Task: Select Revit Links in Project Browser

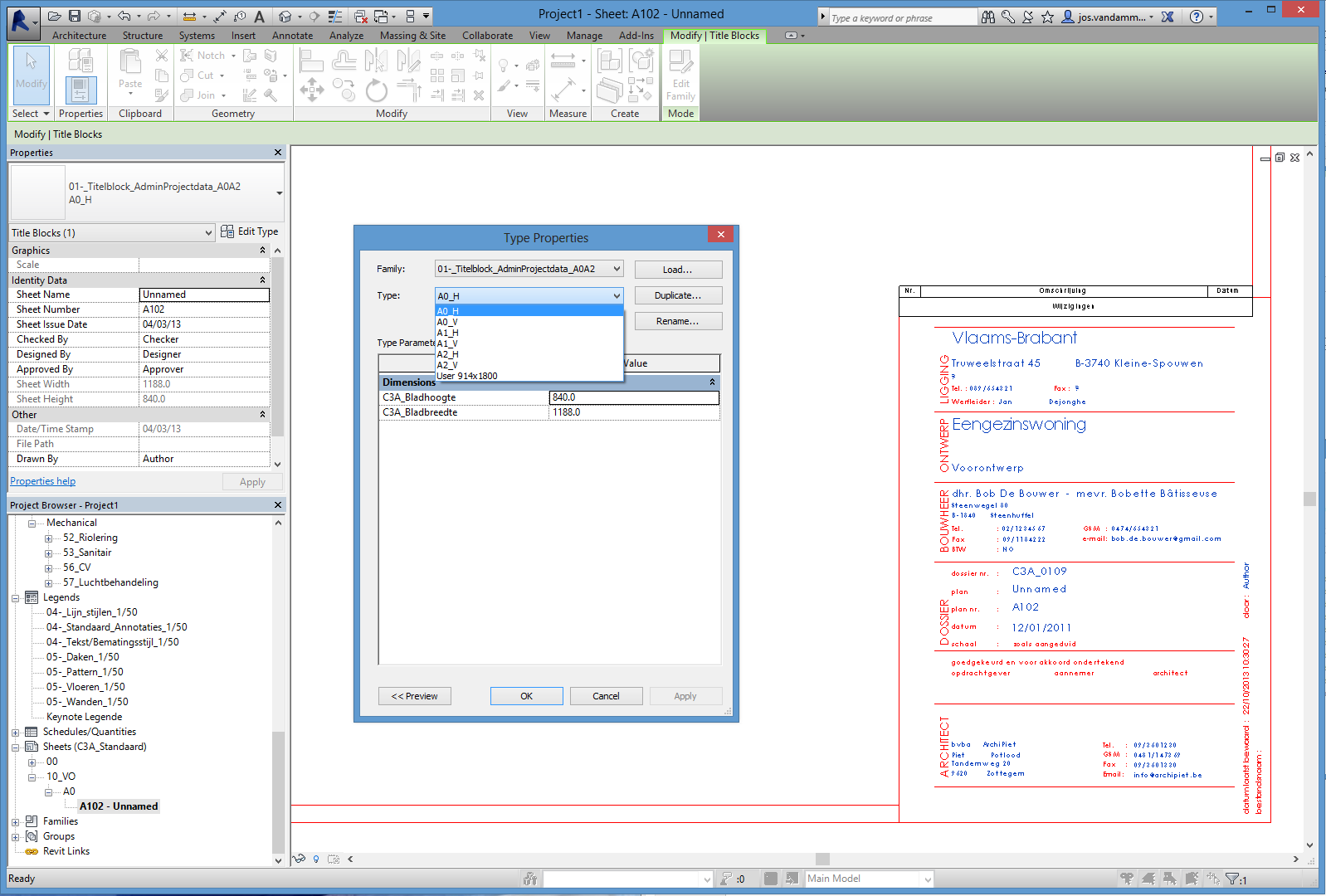Action: tap(66, 851)
